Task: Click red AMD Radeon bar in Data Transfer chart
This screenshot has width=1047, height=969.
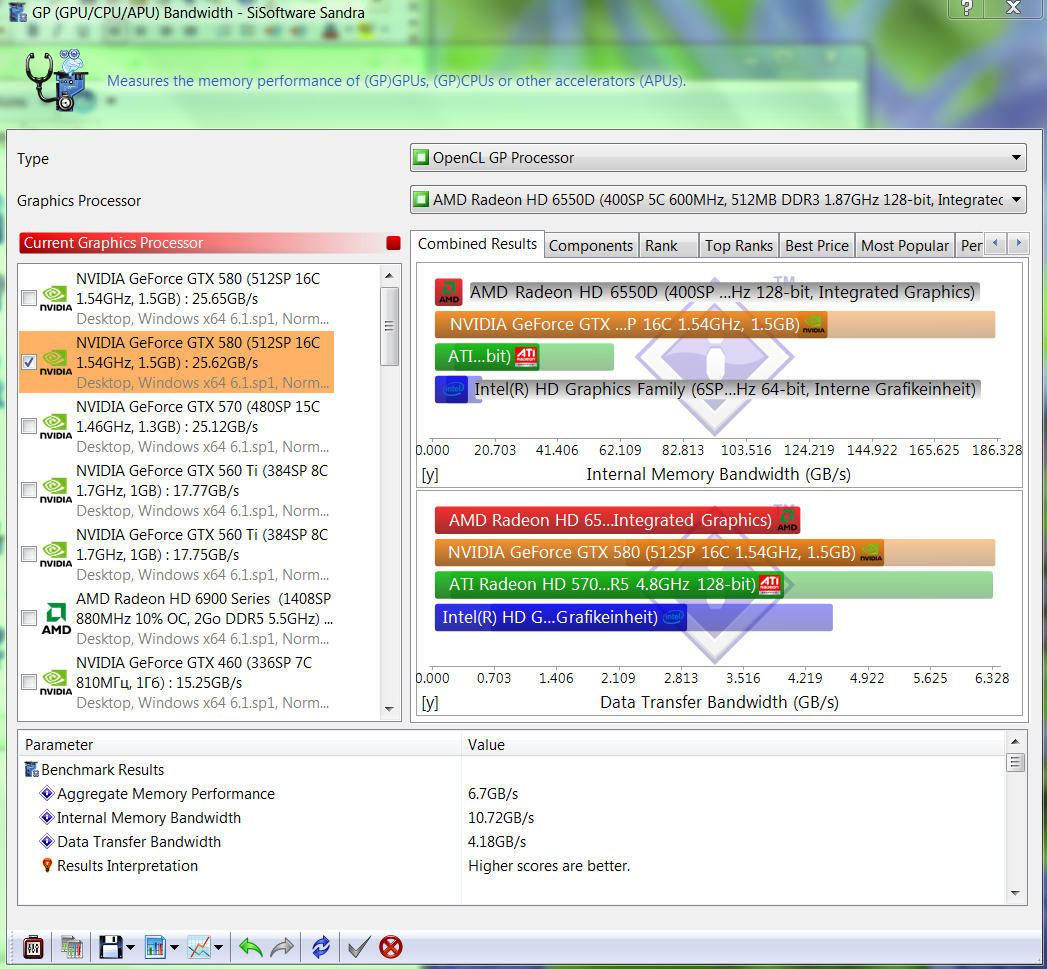Action: (617, 520)
